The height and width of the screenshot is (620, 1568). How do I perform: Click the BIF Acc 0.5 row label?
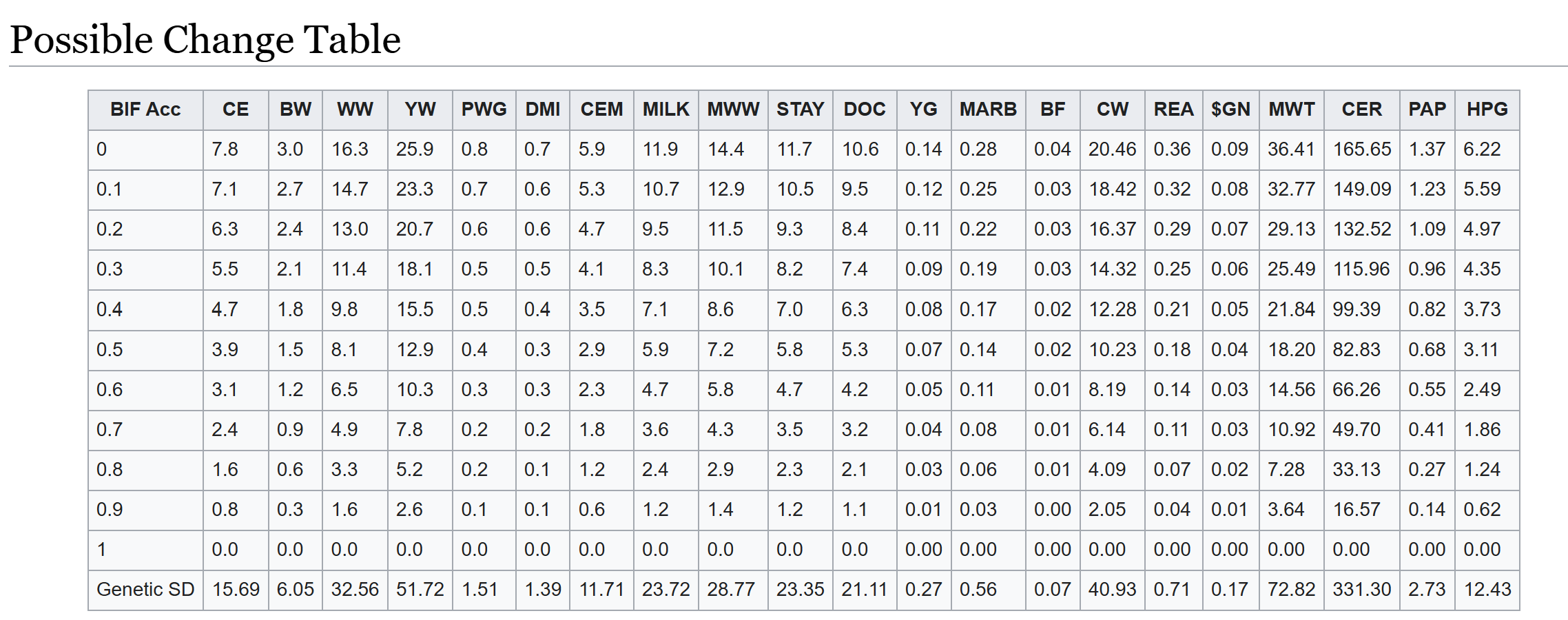[x=110, y=350]
